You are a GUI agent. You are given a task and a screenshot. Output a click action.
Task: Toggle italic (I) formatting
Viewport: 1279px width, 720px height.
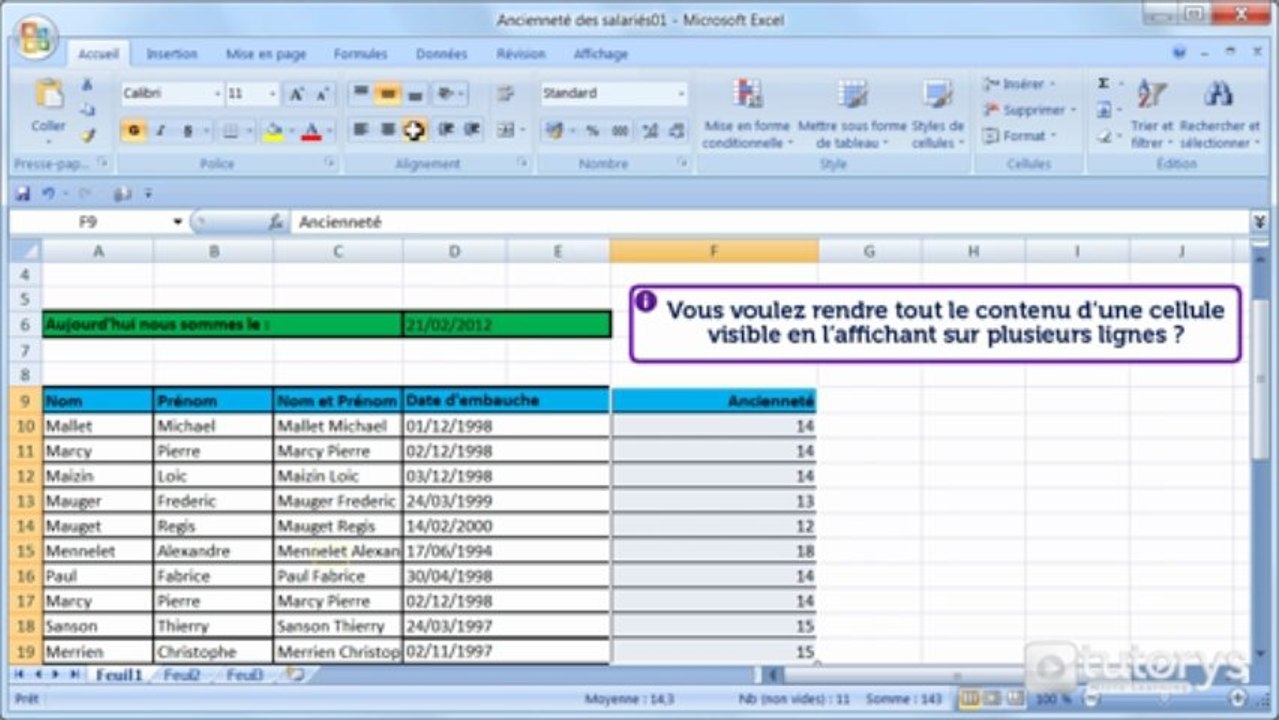click(160, 131)
